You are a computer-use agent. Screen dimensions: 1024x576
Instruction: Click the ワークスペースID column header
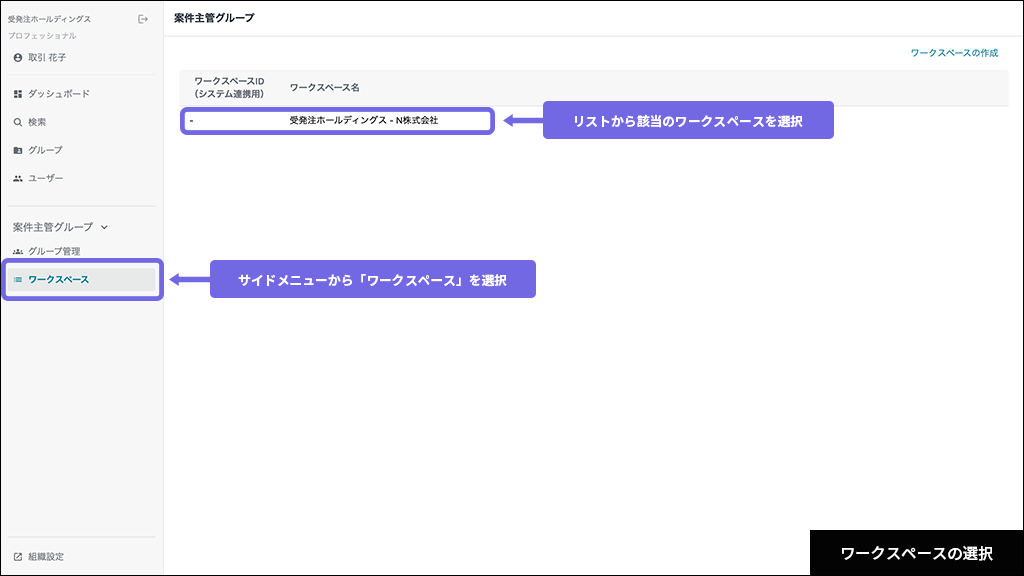pos(229,88)
